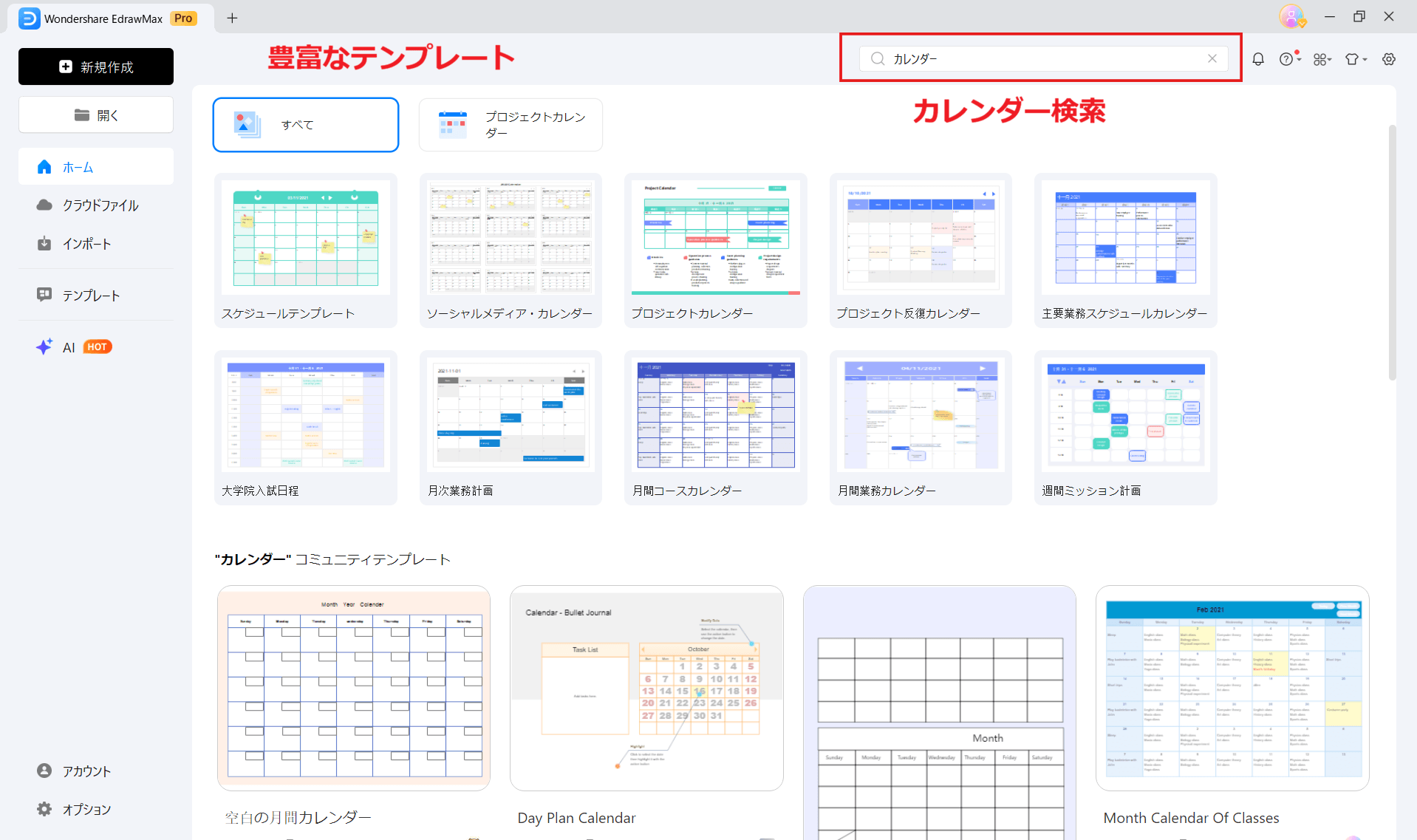Image resolution: width=1417 pixels, height=840 pixels.
Task: Switch to プロジェクトカレンダー filter
Action: (x=511, y=124)
